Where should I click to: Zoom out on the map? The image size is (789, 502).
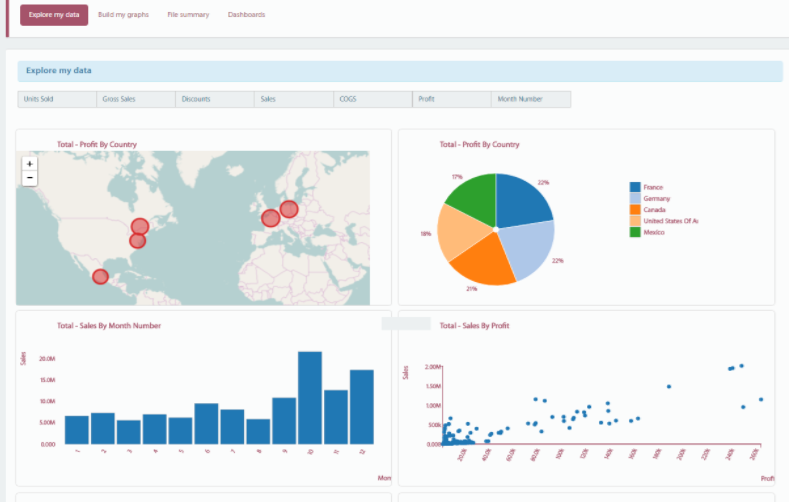pyautogui.click(x=30, y=178)
